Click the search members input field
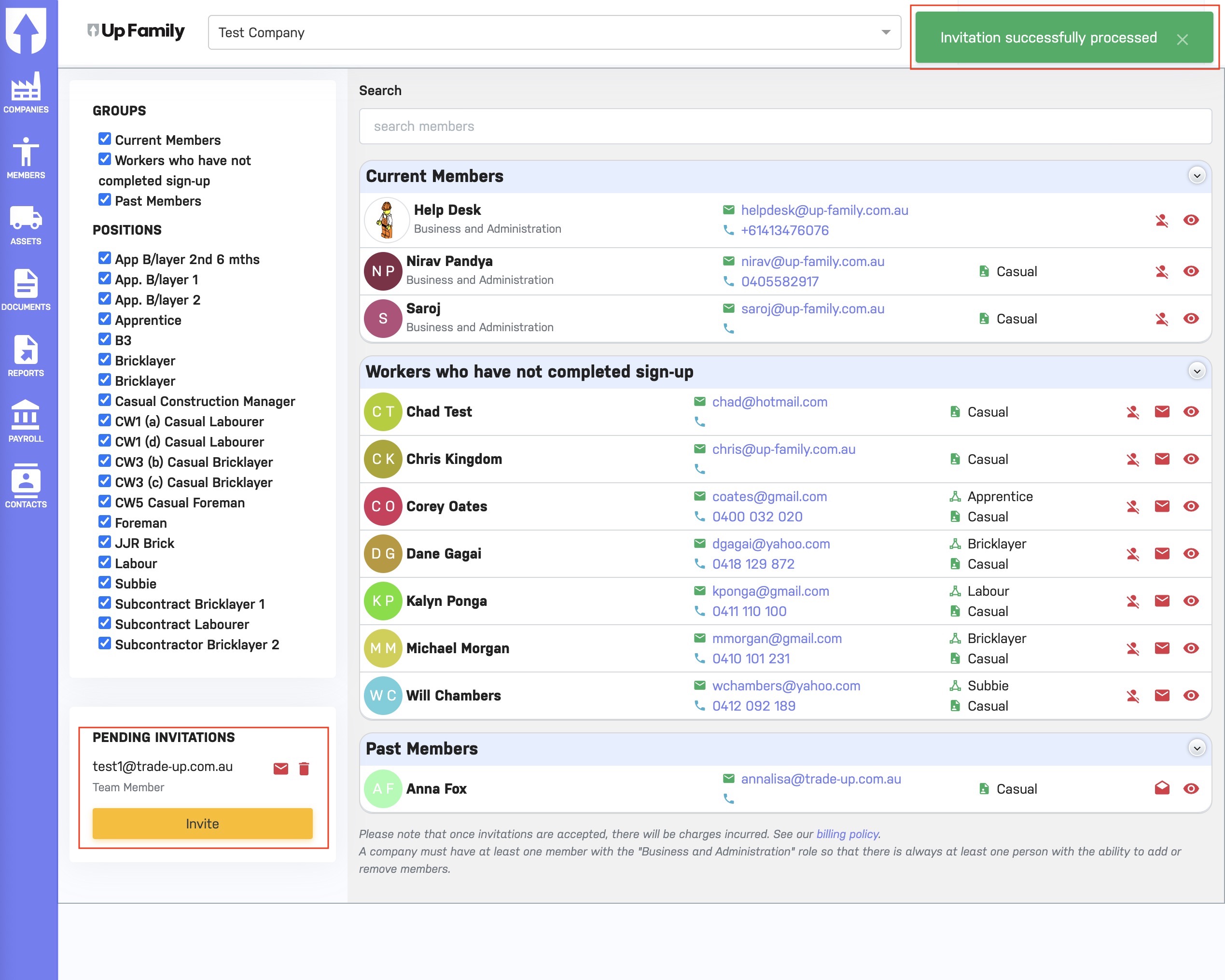This screenshot has width=1225, height=980. coord(785,126)
